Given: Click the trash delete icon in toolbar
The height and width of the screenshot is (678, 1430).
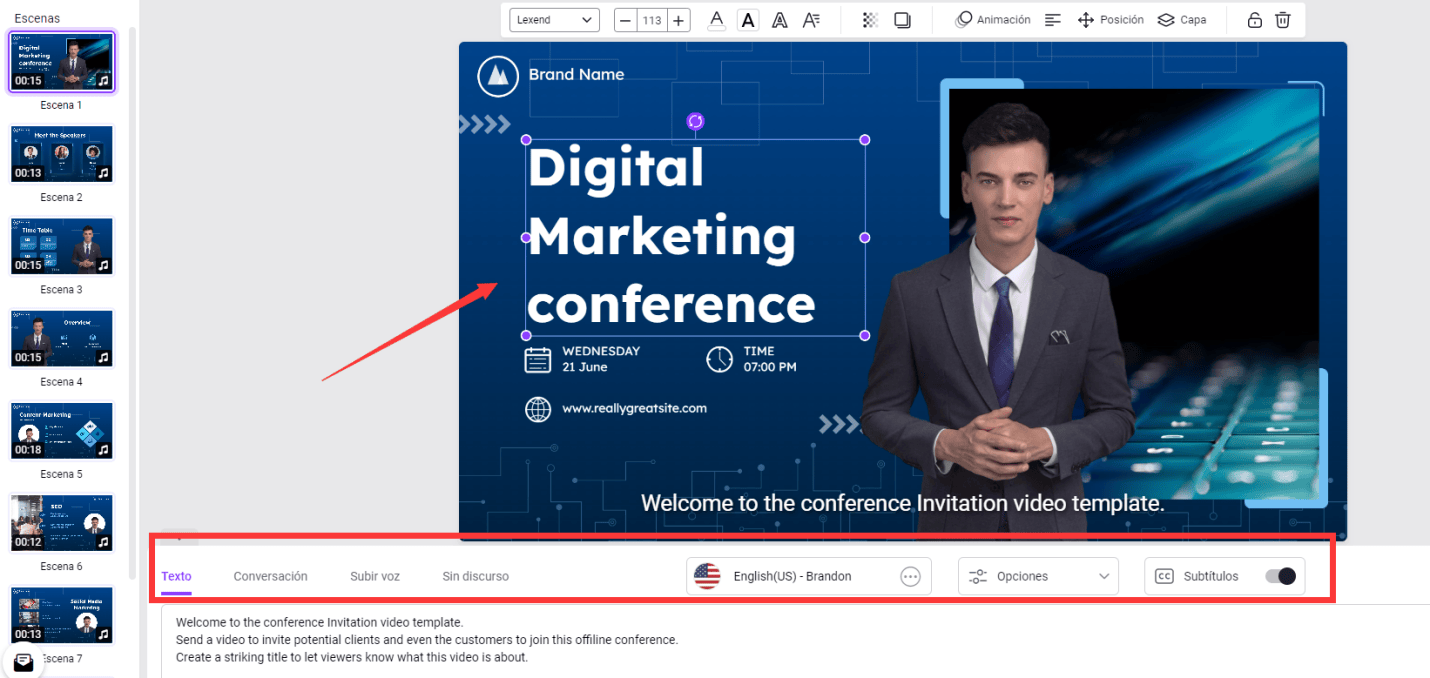Looking at the screenshot, I should tap(1283, 20).
